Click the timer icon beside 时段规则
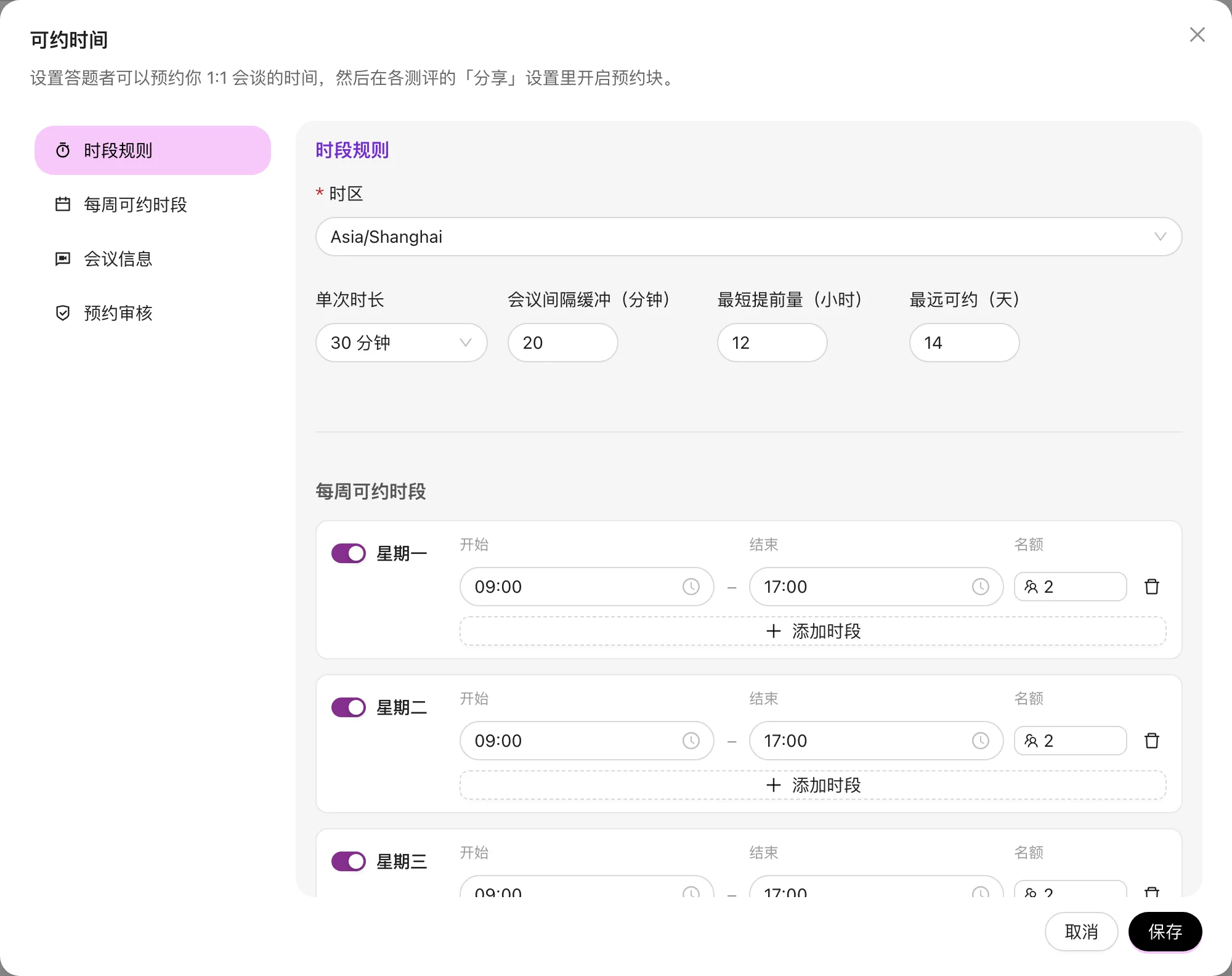Screen dimensions: 1232x976 coord(63,150)
